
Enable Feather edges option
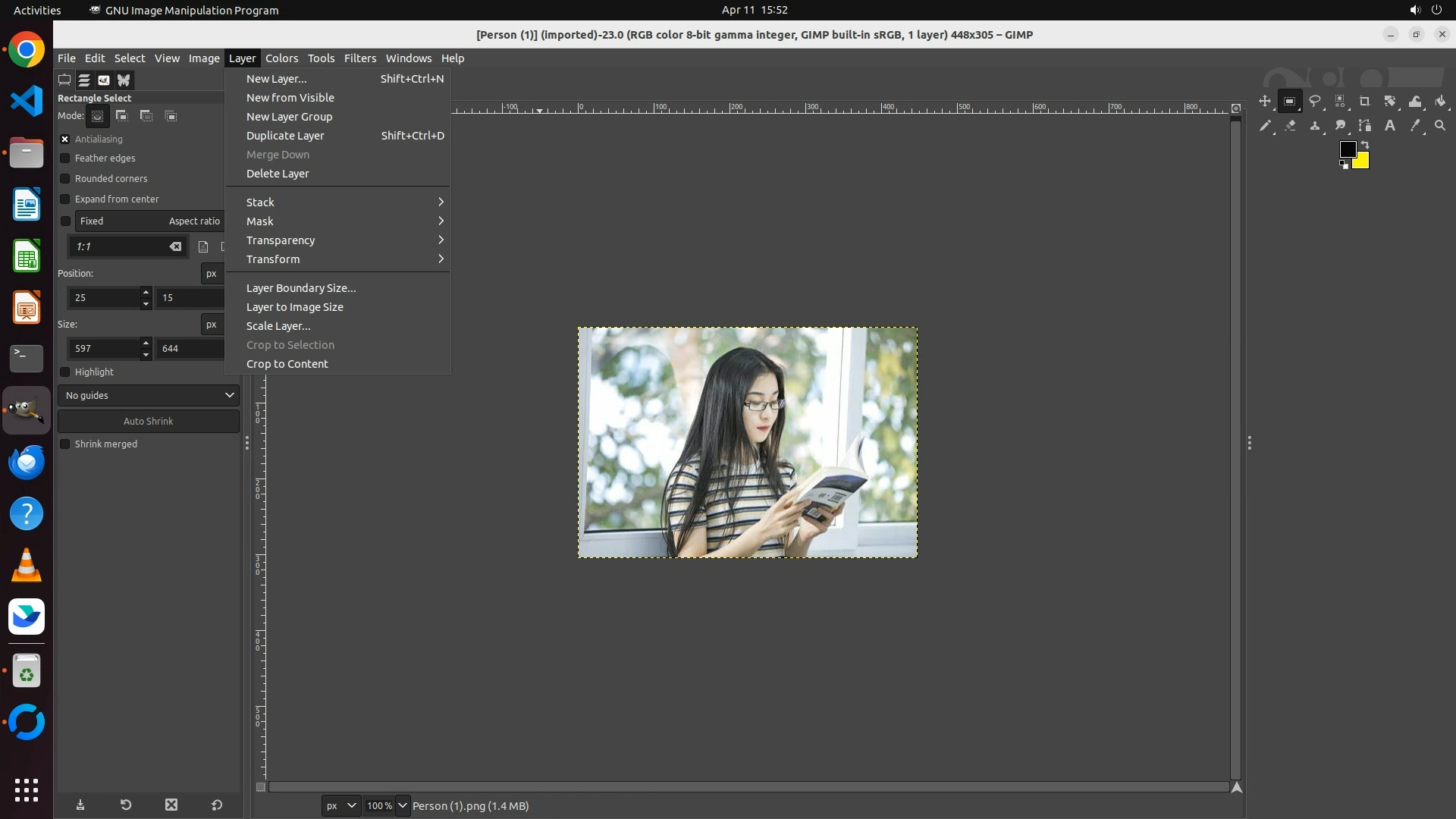click(x=65, y=158)
